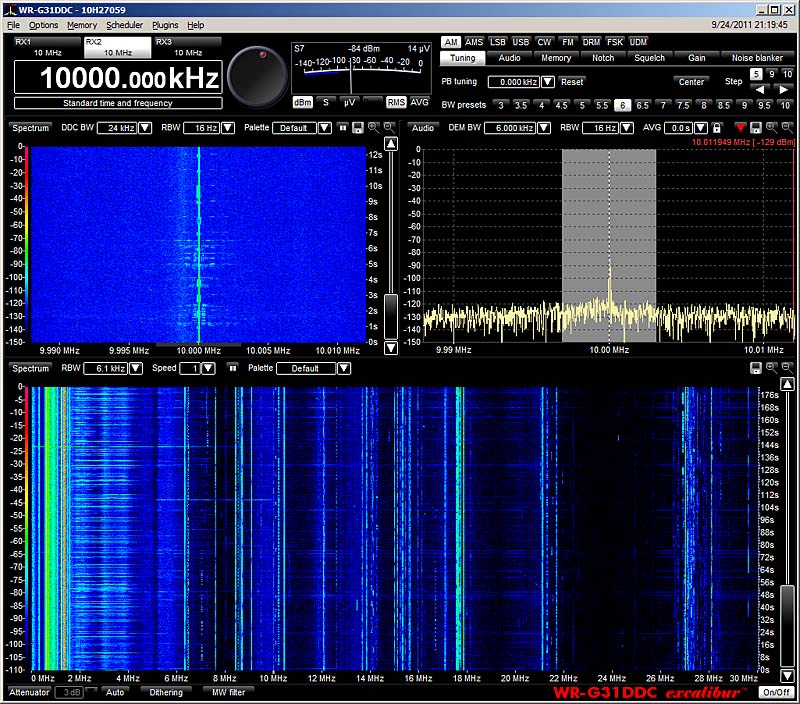This screenshot has height=704, width=800.
Task: Click the round tuning knob
Action: point(257,76)
